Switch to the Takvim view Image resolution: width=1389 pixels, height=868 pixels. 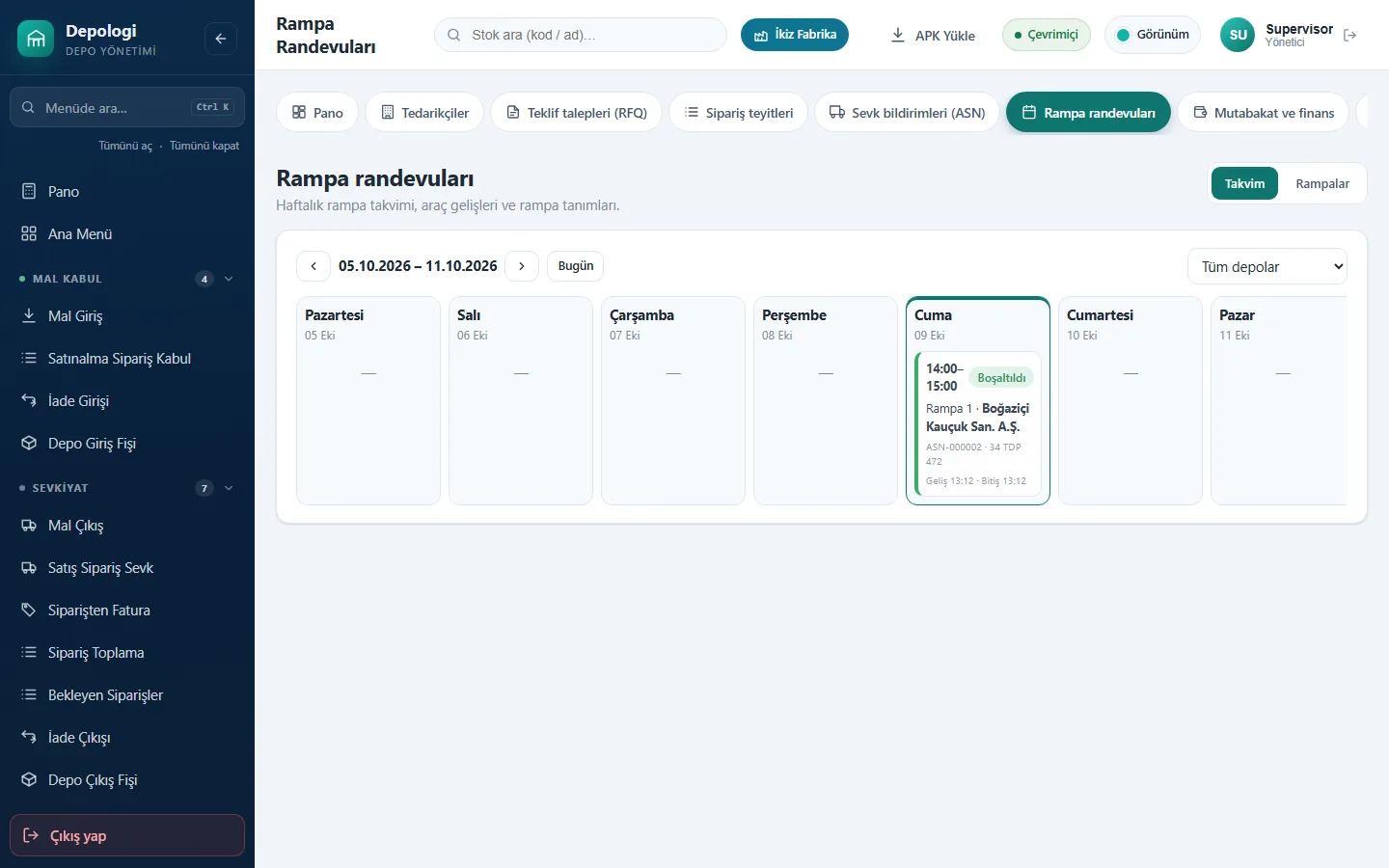(x=1244, y=183)
